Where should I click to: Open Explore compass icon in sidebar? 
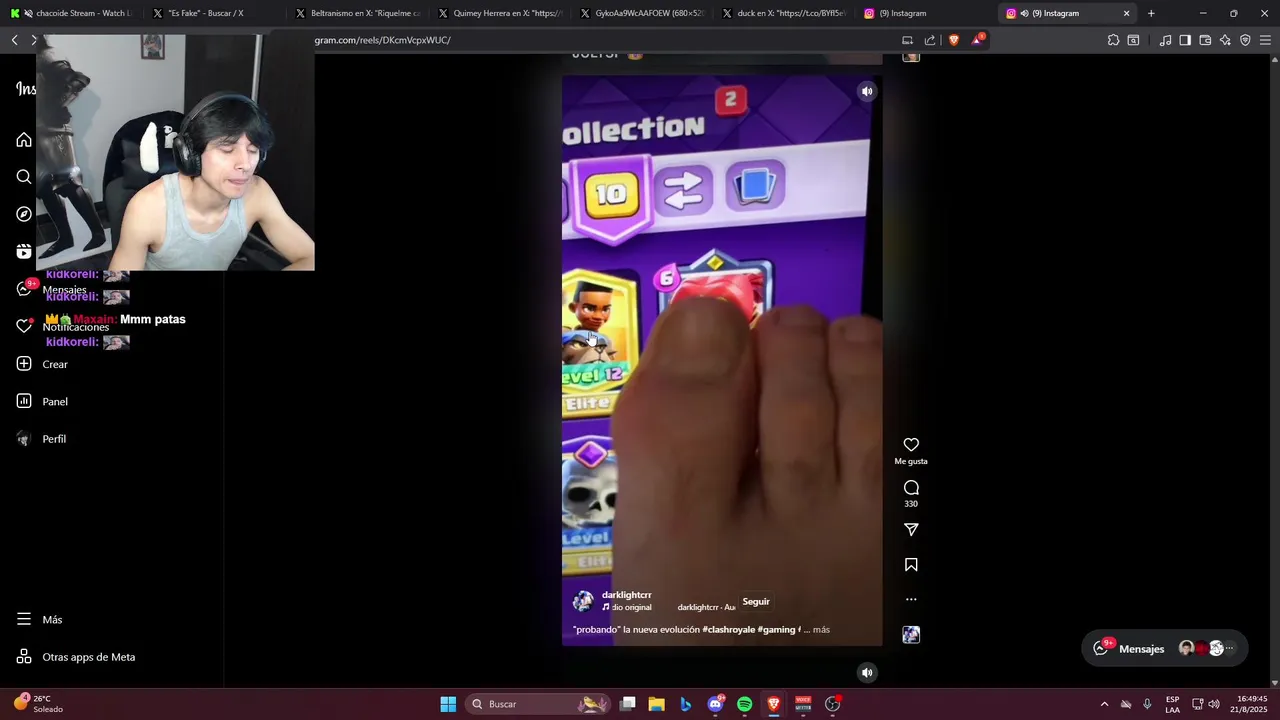[24, 214]
